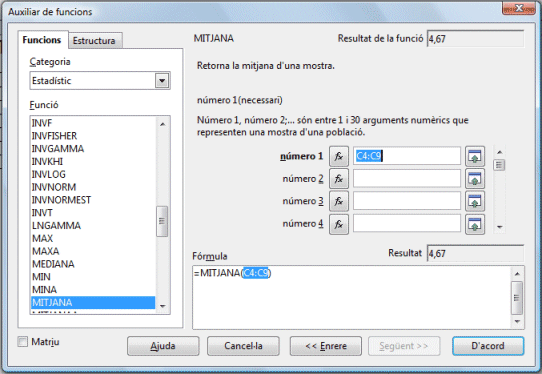Open function wizard for número 2
Image resolution: width=542 pixels, height=374 pixels.
click(339, 179)
